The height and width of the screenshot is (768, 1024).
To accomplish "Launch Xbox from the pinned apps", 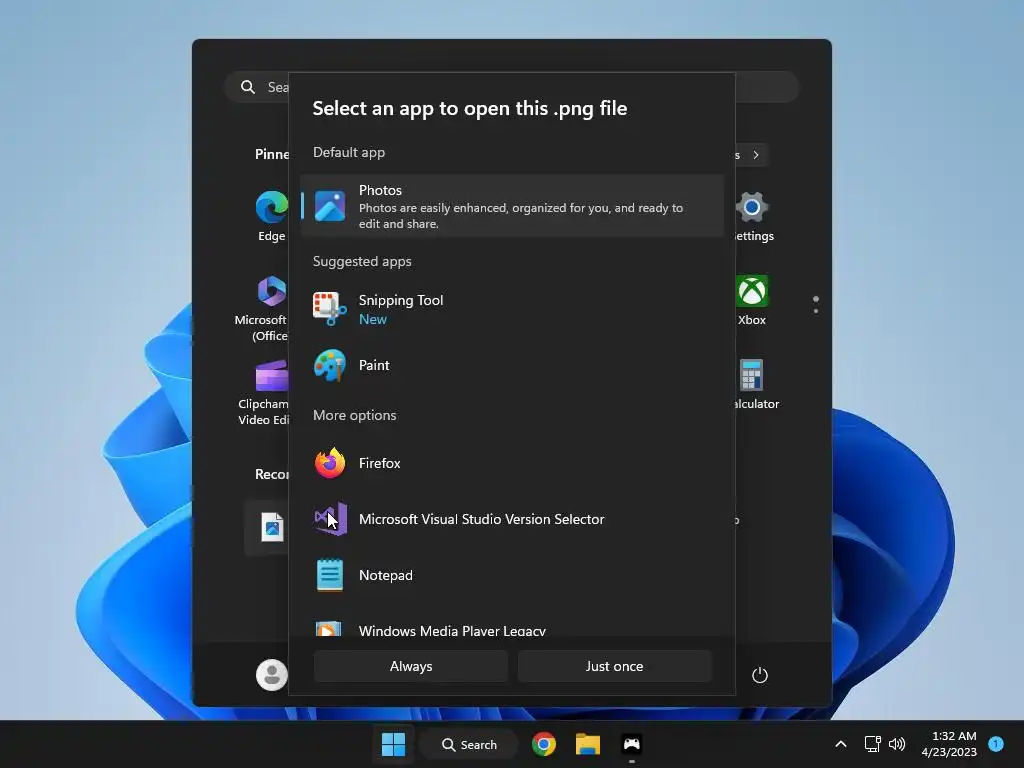I will click(x=752, y=291).
